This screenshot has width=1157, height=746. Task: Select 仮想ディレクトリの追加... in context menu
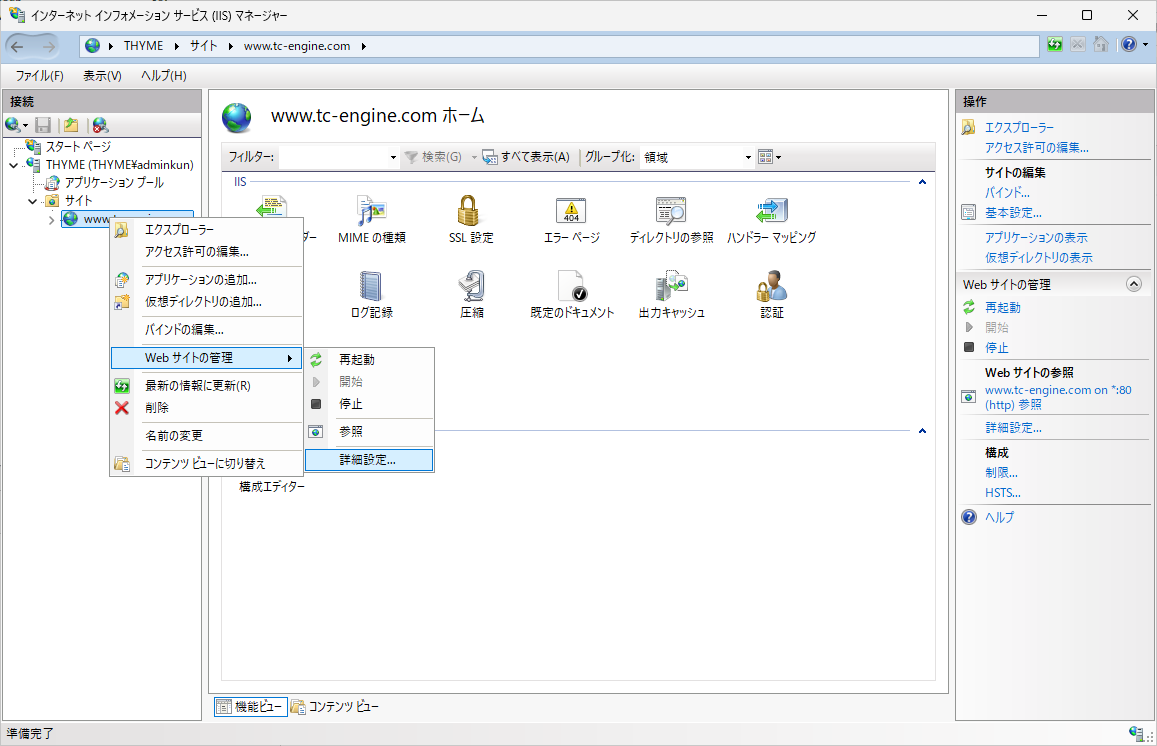[207, 302]
